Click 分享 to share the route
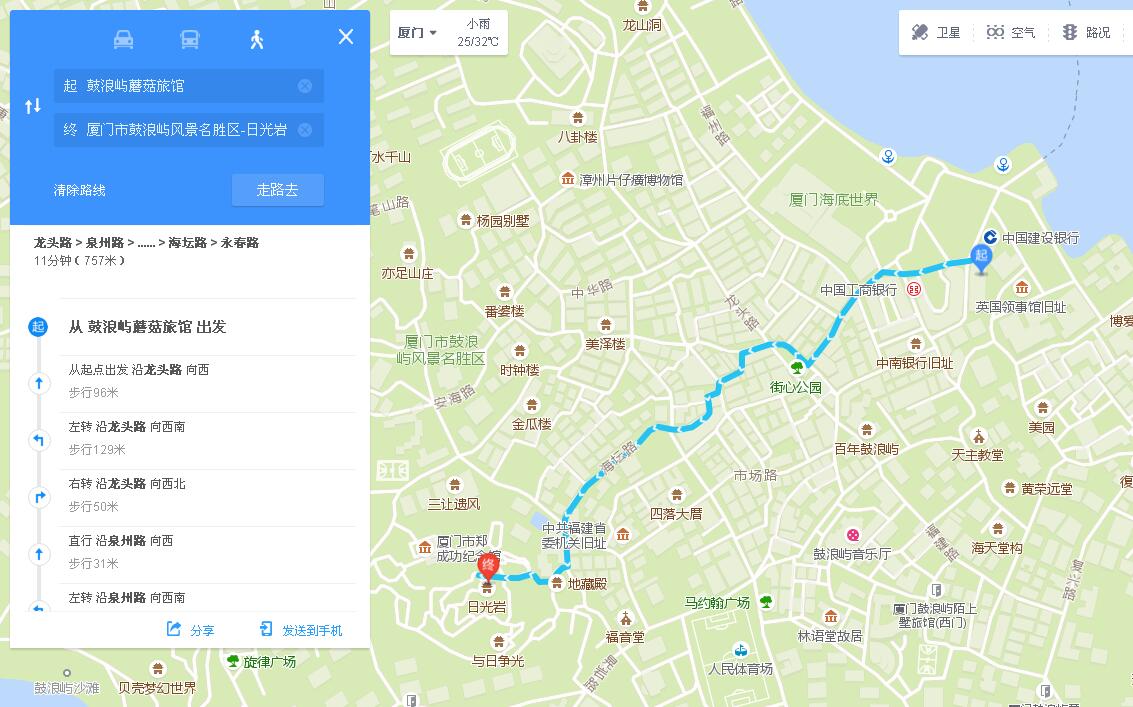 (x=191, y=630)
